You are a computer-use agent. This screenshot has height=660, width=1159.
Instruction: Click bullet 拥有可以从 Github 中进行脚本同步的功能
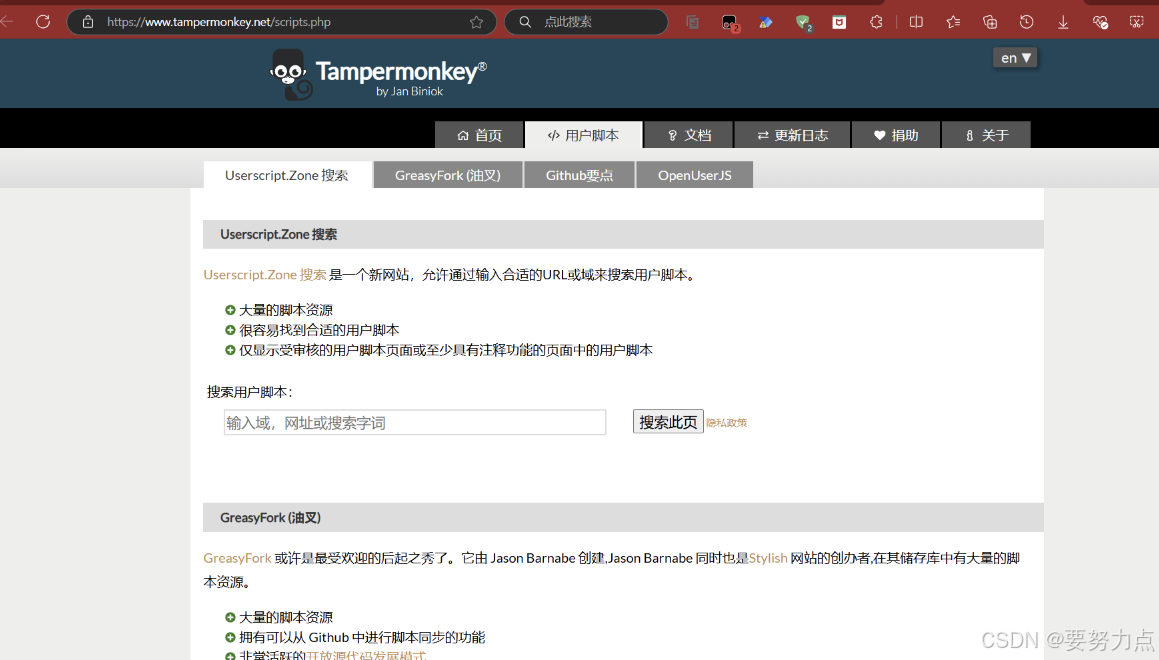[362, 637]
